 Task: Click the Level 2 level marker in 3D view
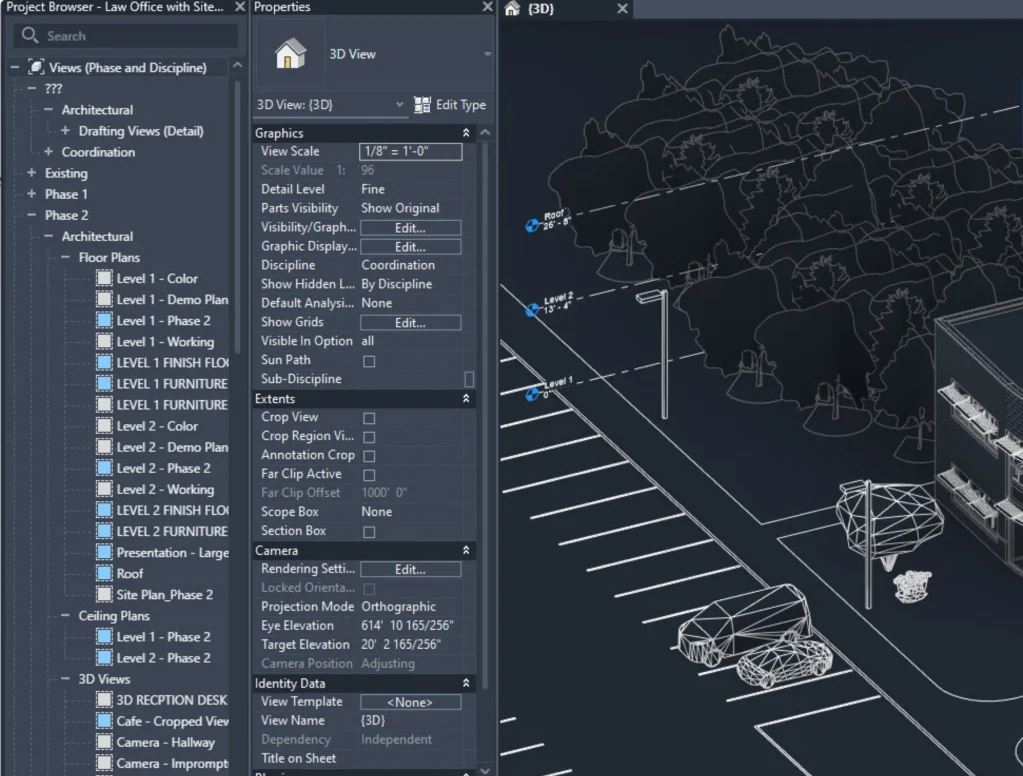coord(532,310)
